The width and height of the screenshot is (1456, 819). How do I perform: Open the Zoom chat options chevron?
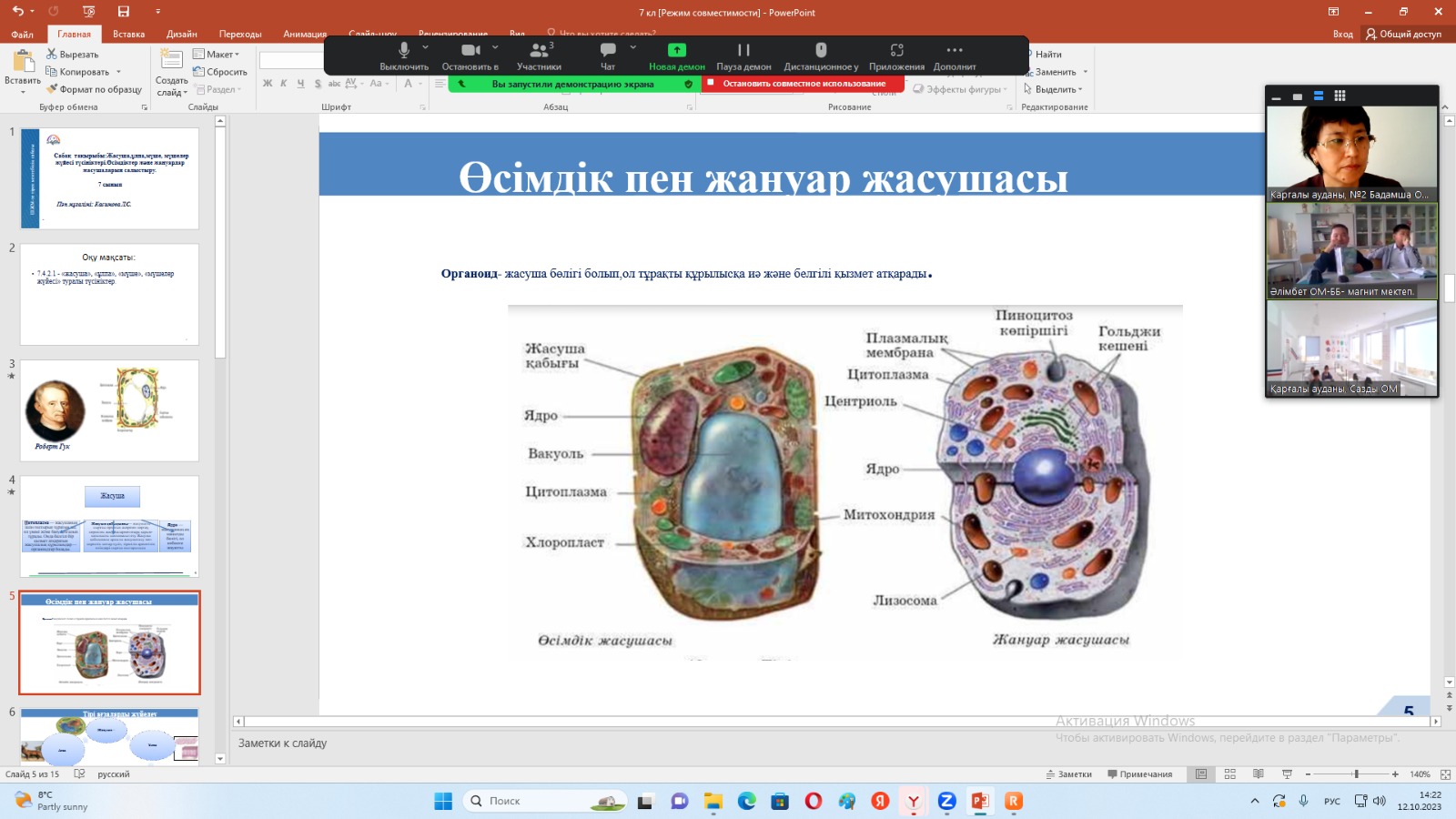(x=633, y=47)
